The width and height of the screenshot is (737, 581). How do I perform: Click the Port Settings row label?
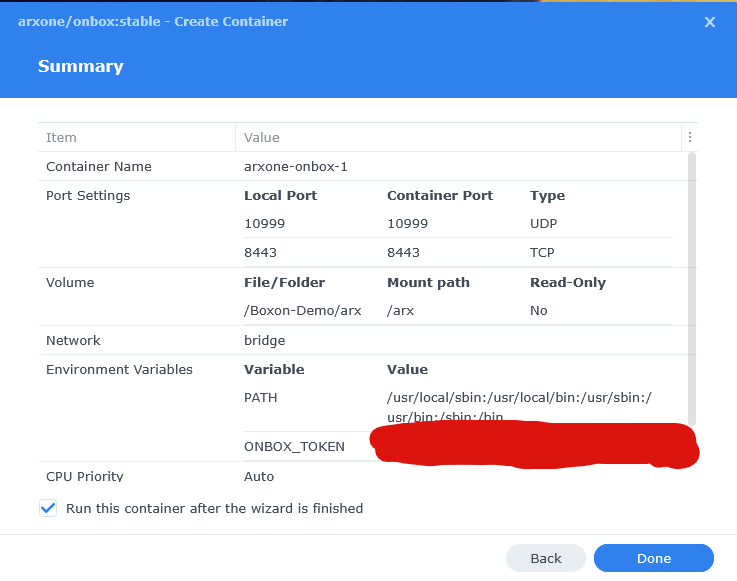[88, 195]
